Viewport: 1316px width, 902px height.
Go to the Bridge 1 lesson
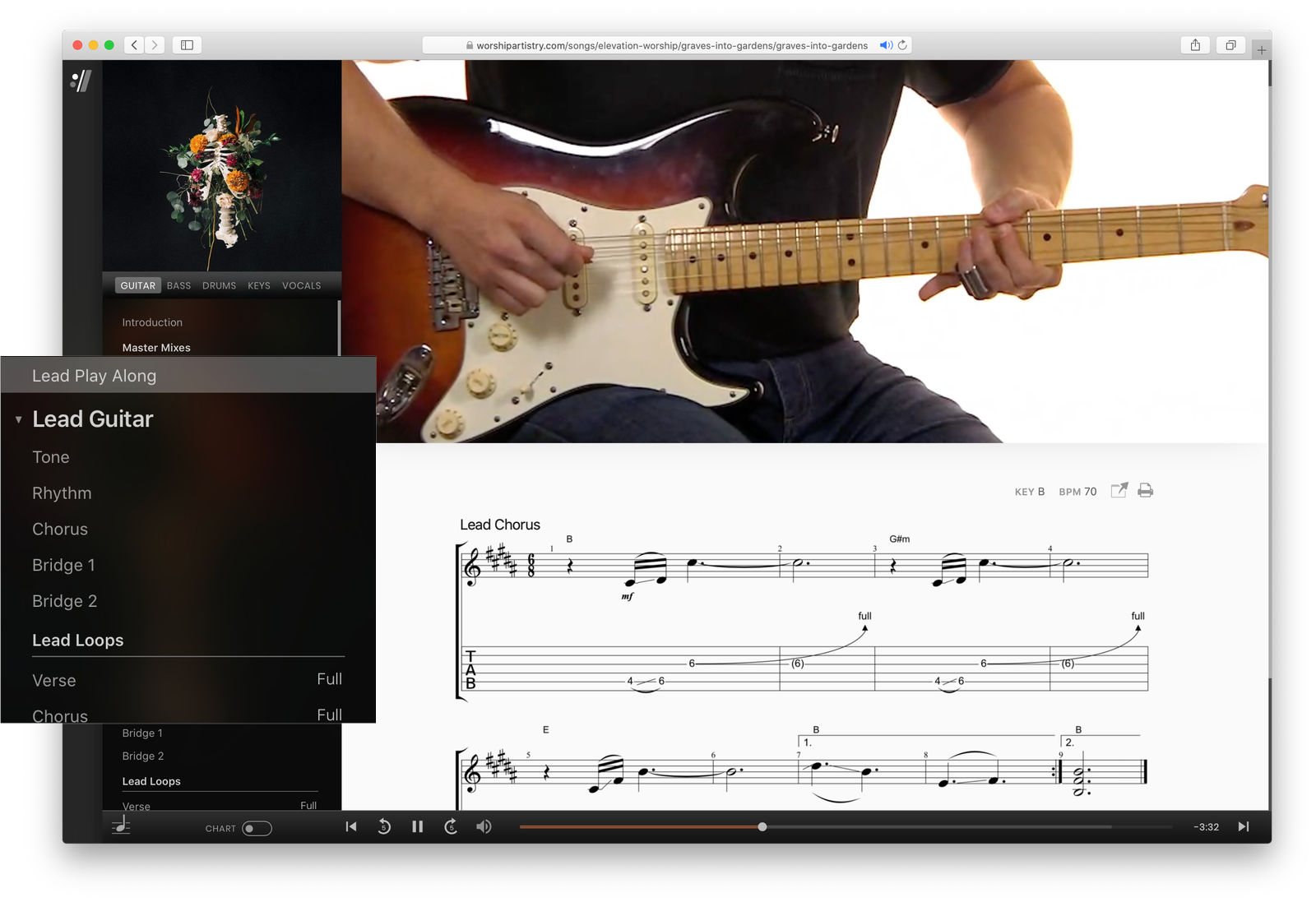coord(63,565)
